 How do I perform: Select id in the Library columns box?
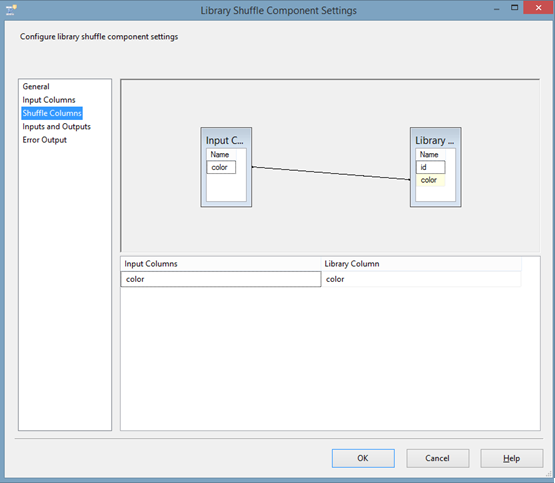(x=430, y=167)
